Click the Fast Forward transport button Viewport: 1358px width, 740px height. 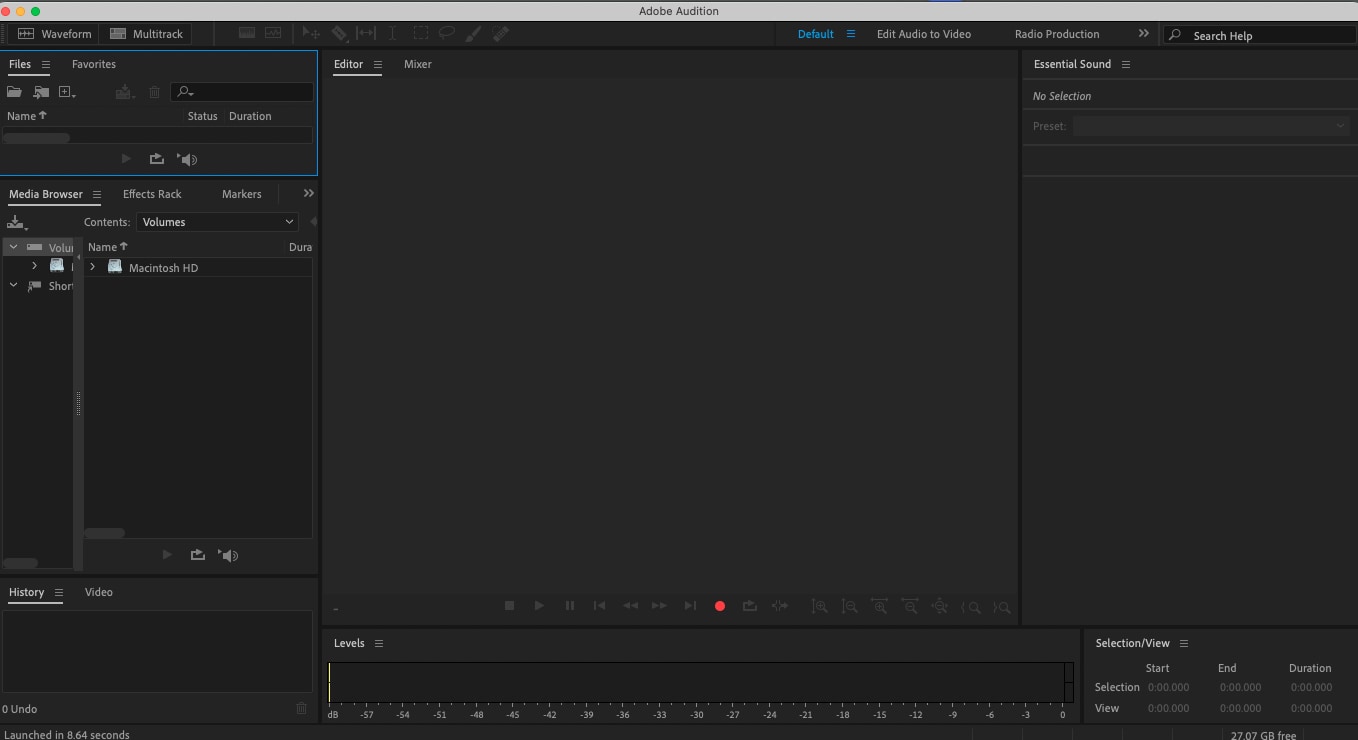click(x=659, y=606)
